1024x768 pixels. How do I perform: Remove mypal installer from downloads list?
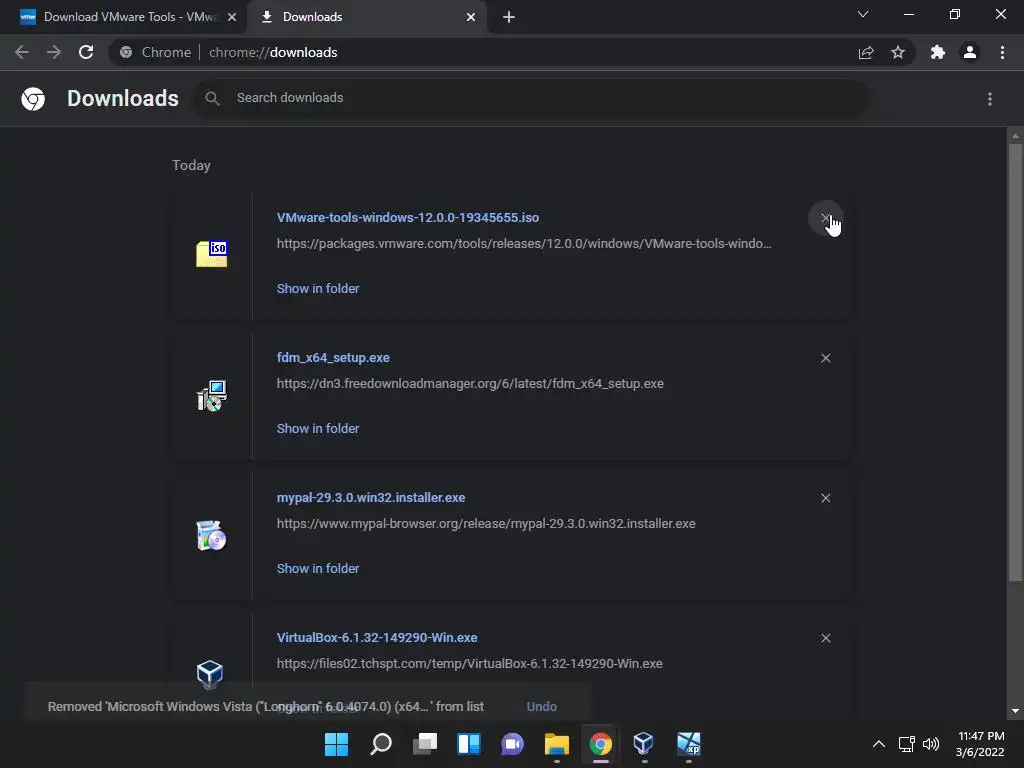click(x=825, y=498)
